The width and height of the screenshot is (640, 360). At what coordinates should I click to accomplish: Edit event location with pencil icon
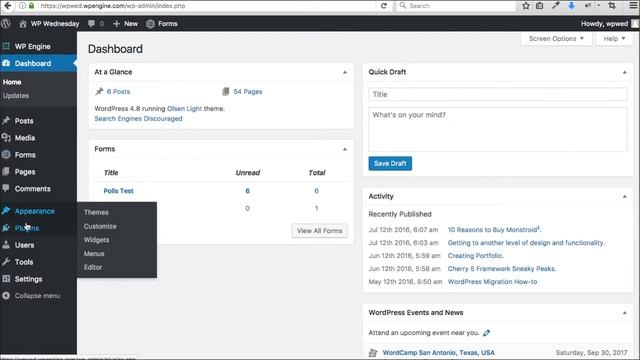[486, 333]
